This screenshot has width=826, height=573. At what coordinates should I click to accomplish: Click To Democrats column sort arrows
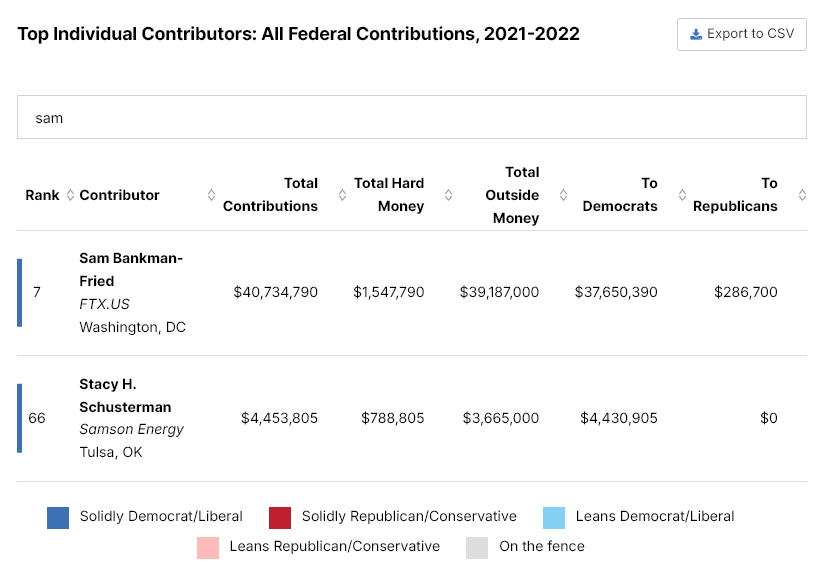pos(682,195)
